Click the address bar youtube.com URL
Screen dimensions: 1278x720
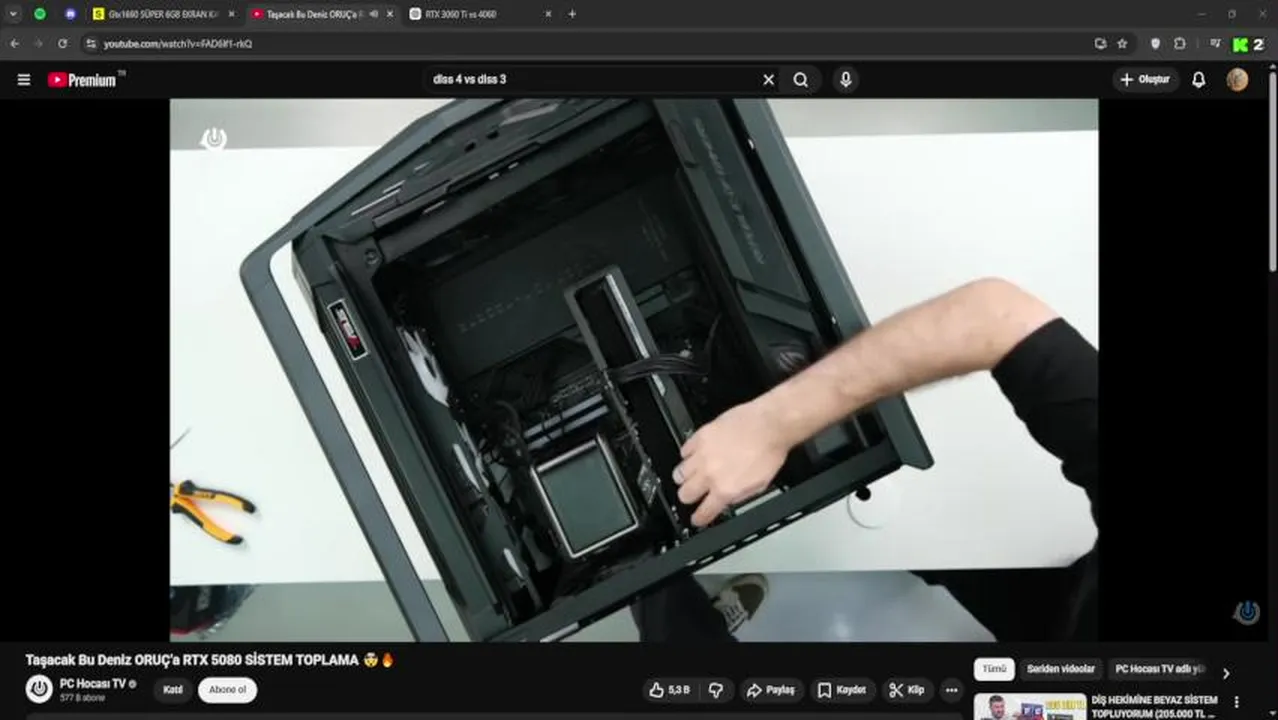[x=178, y=44]
